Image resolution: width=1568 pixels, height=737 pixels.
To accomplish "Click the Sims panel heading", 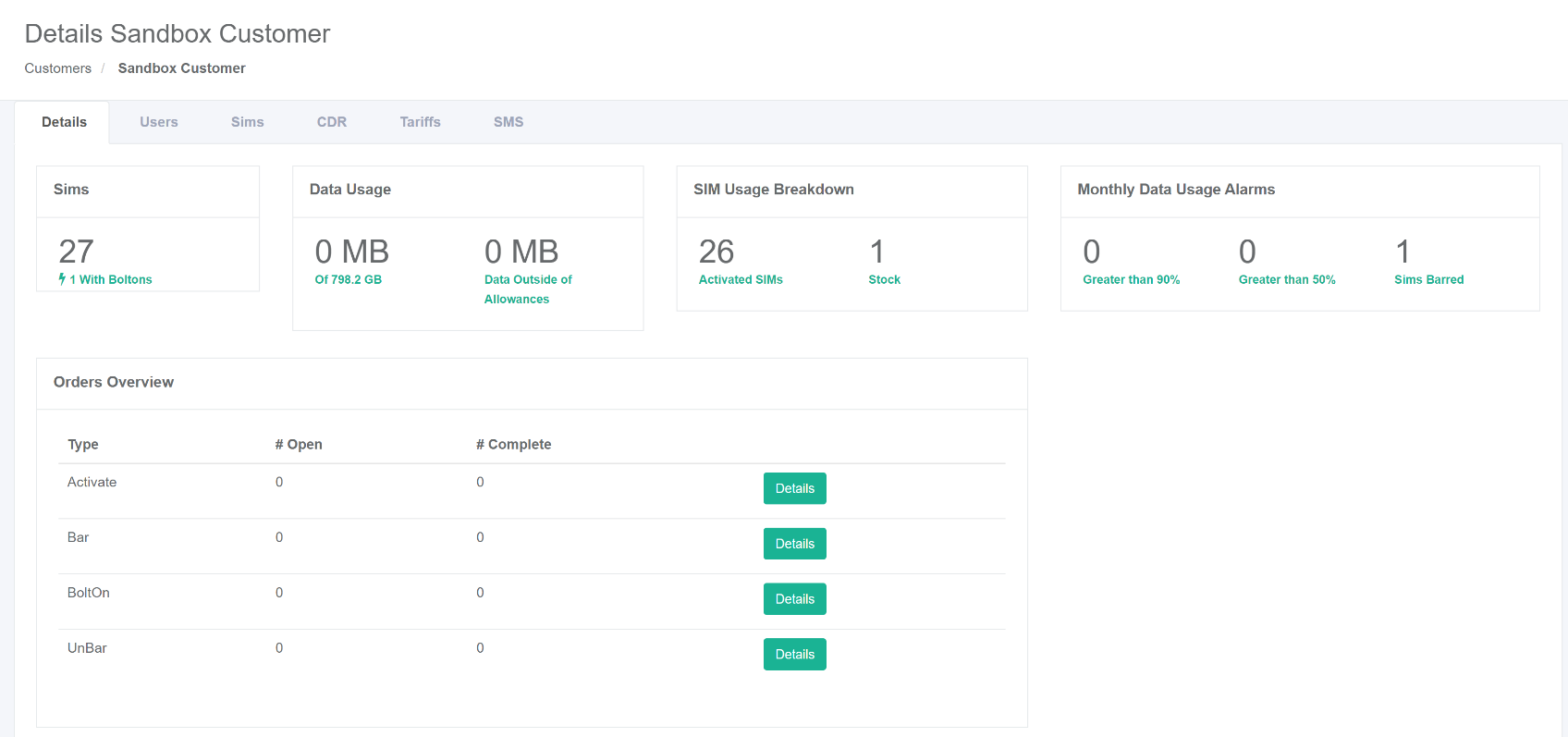I will pyautogui.click(x=71, y=190).
